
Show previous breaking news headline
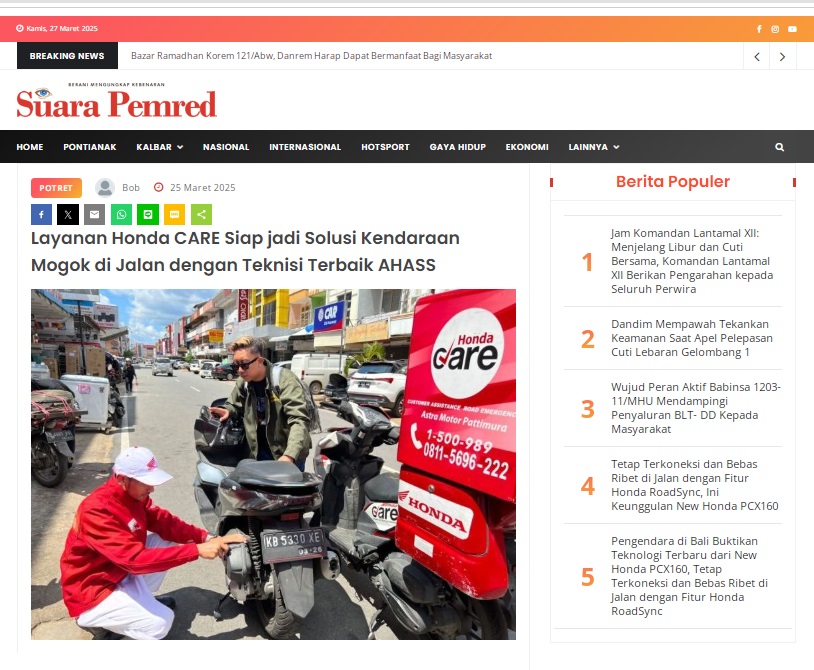point(757,56)
